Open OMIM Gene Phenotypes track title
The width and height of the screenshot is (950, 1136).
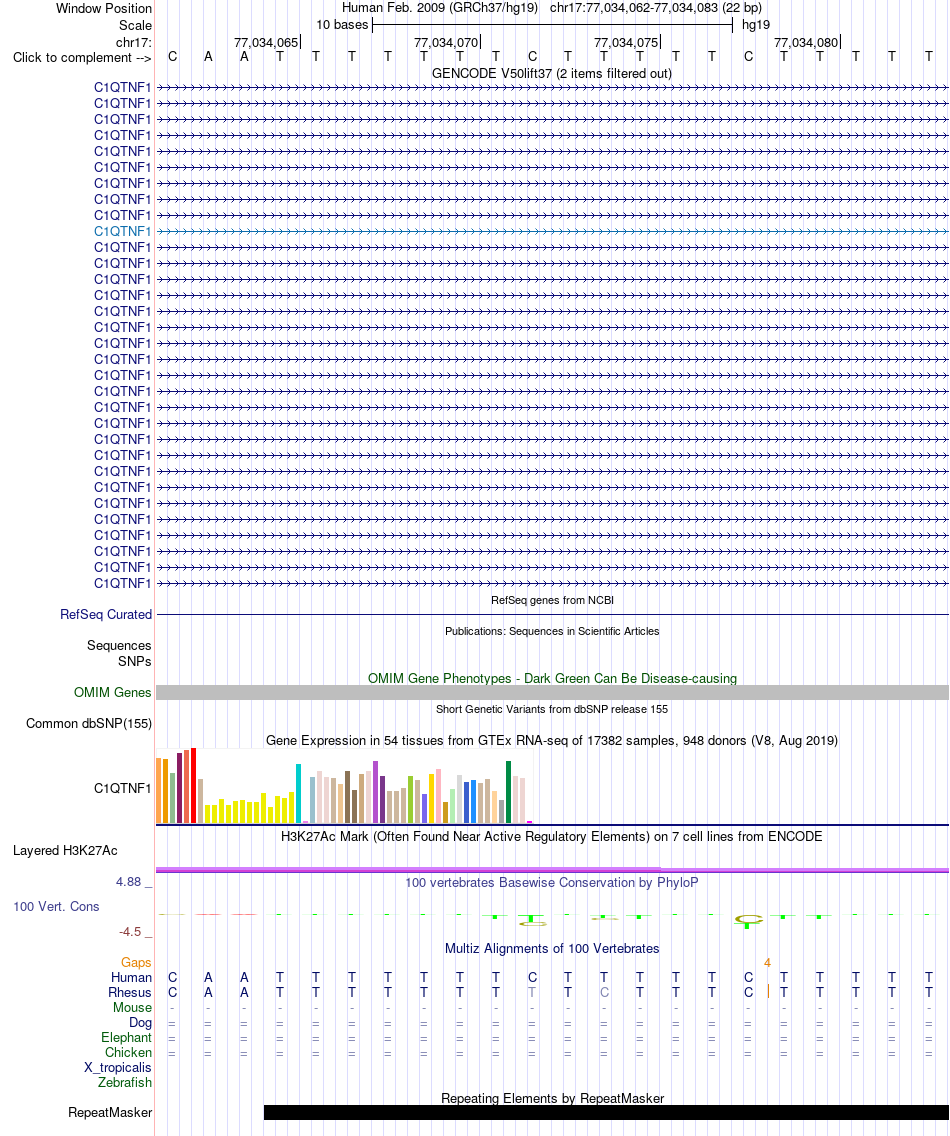pos(552,678)
